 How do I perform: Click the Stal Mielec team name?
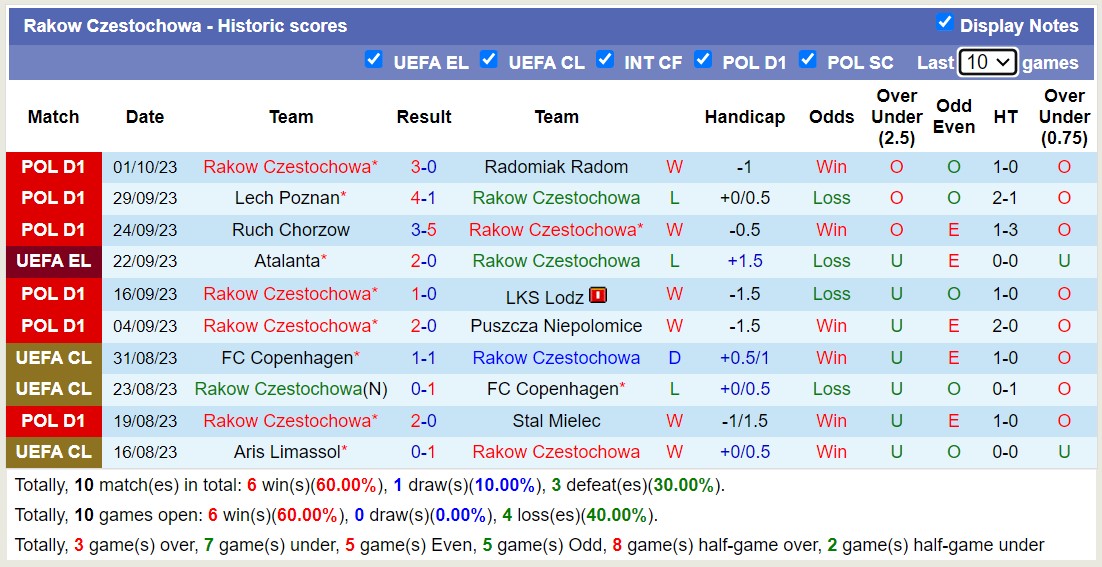[x=557, y=421]
